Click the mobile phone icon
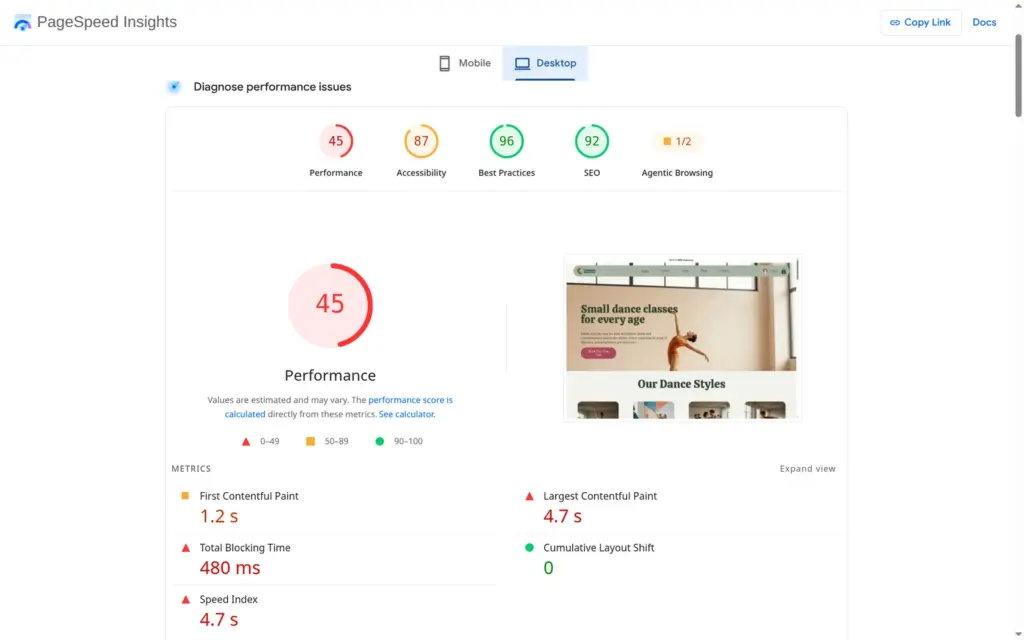 (445, 63)
